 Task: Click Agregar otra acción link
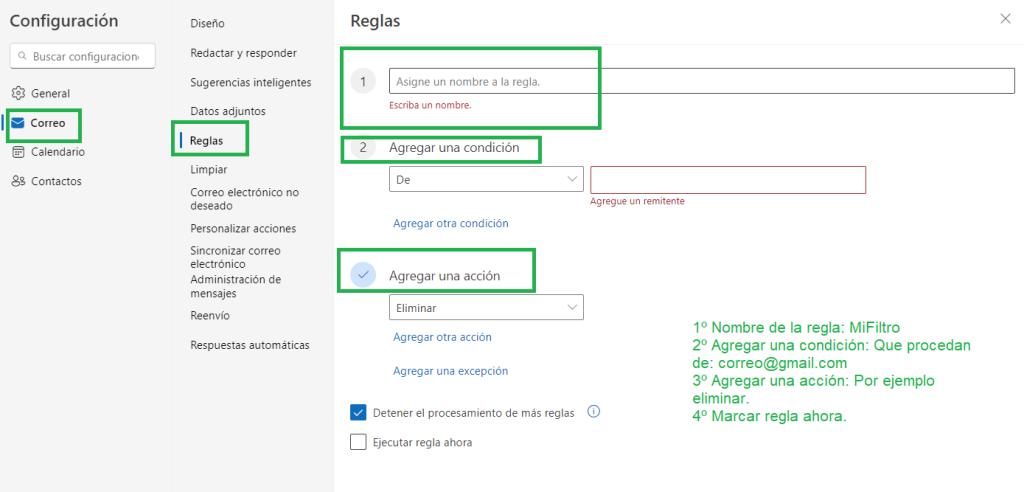coord(442,337)
